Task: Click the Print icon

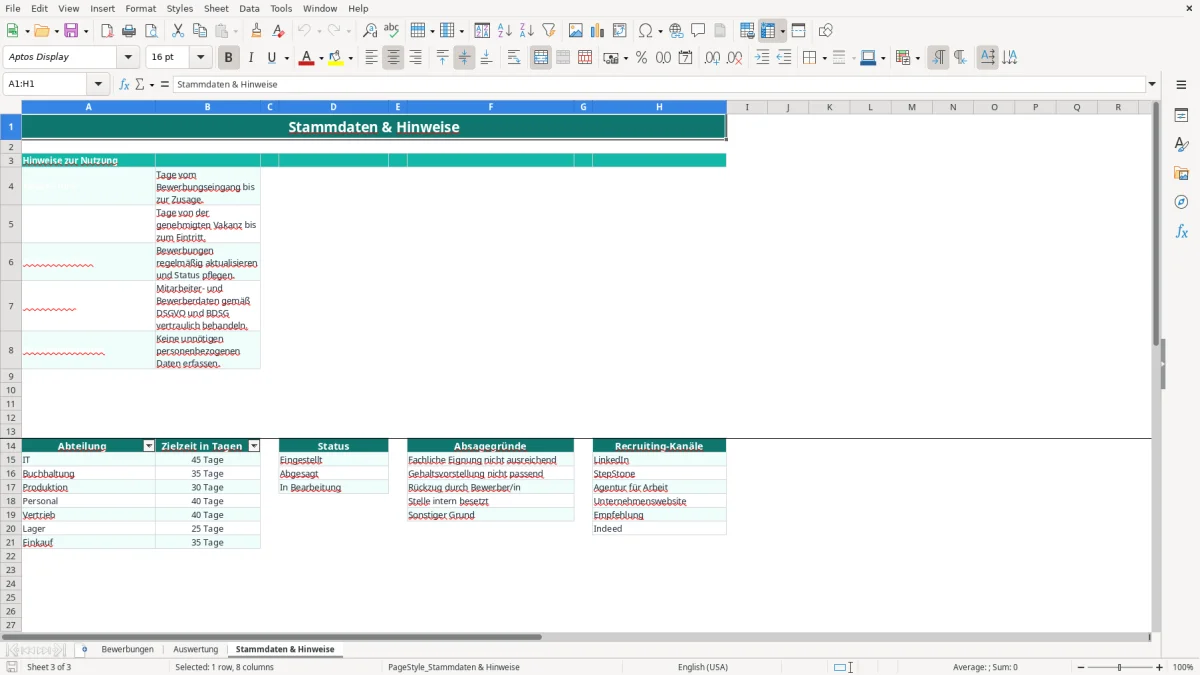Action: tap(129, 31)
